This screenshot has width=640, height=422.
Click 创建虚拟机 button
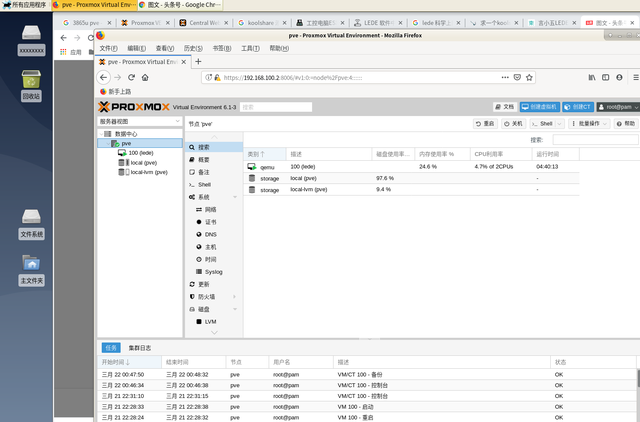pyautogui.click(x=540, y=107)
